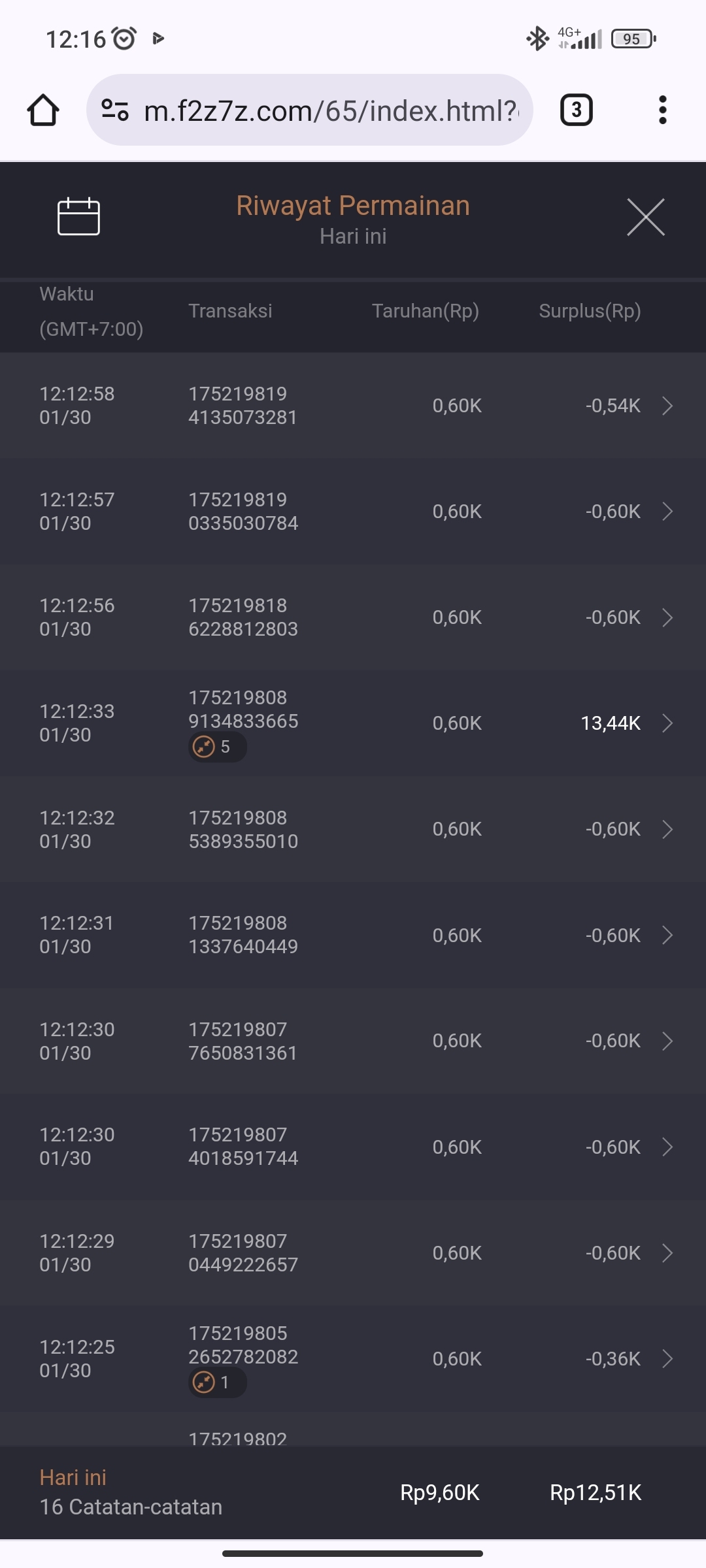Tap the free spin badge showing 1
The width and height of the screenshot is (706, 1568).
(217, 1382)
